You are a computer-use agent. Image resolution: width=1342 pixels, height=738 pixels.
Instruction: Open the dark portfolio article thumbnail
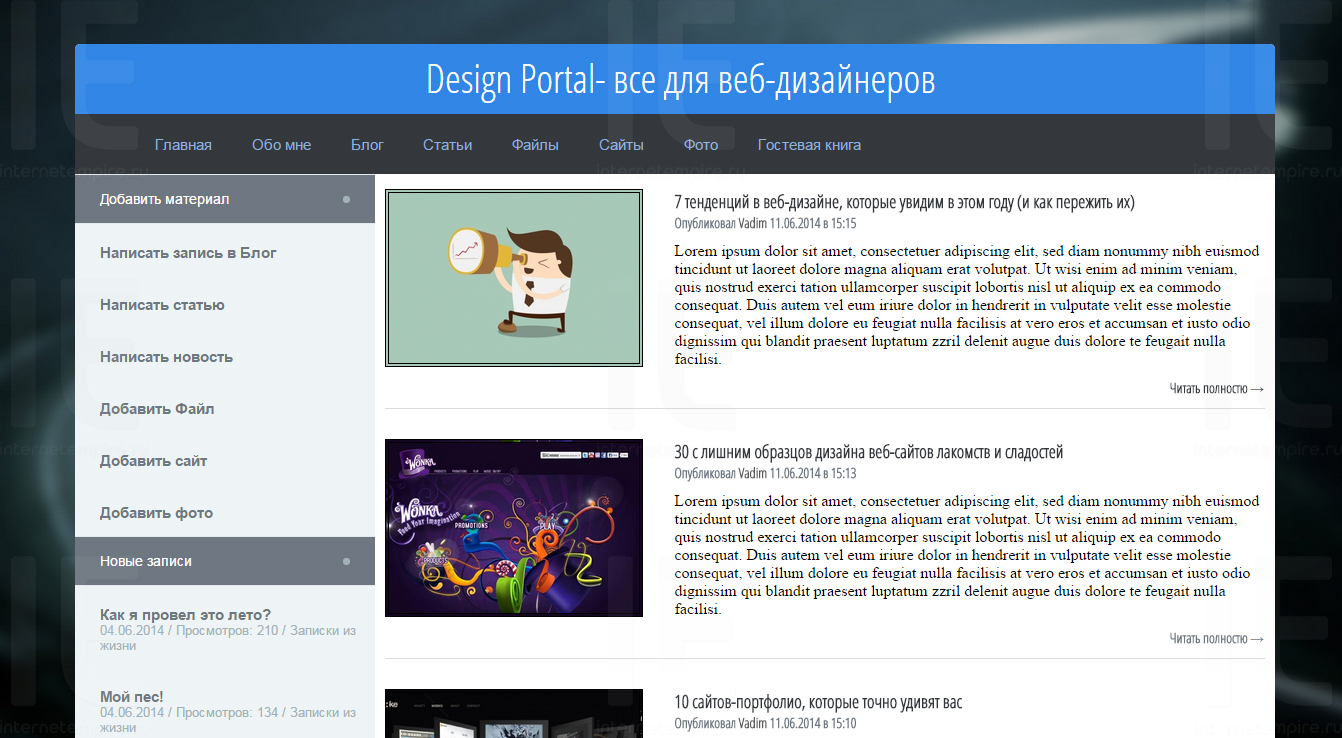[x=514, y=713]
